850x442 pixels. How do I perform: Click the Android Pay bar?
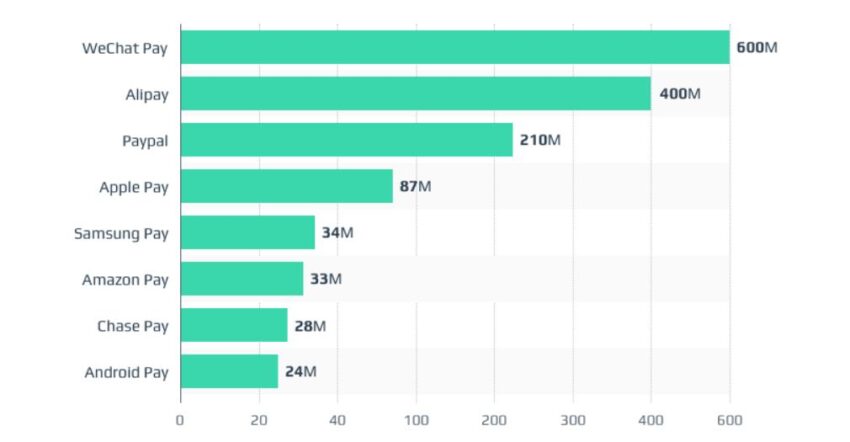[229, 371]
